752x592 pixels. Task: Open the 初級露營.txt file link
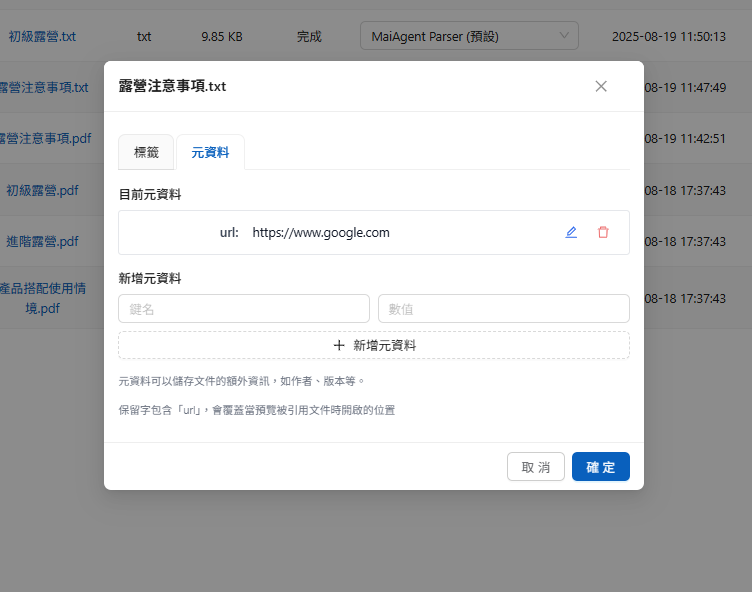[42, 36]
